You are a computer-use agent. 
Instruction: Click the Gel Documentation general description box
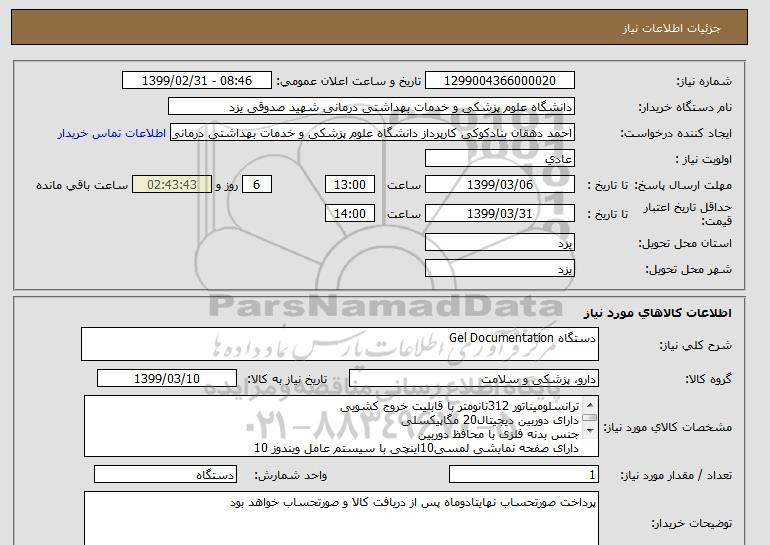tap(340, 345)
